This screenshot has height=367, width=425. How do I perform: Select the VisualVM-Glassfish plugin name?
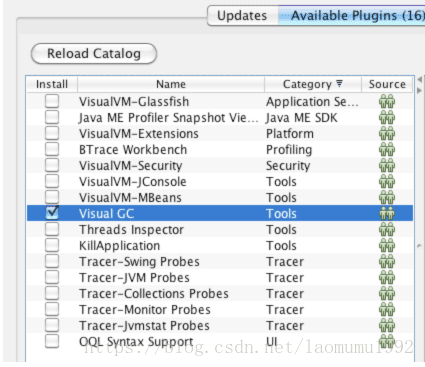(x=134, y=101)
